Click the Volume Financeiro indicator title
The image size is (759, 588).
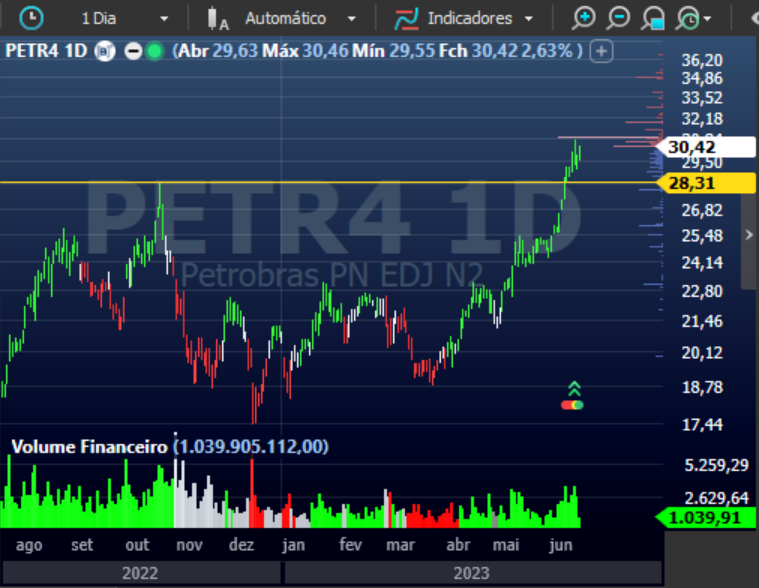coord(89,446)
